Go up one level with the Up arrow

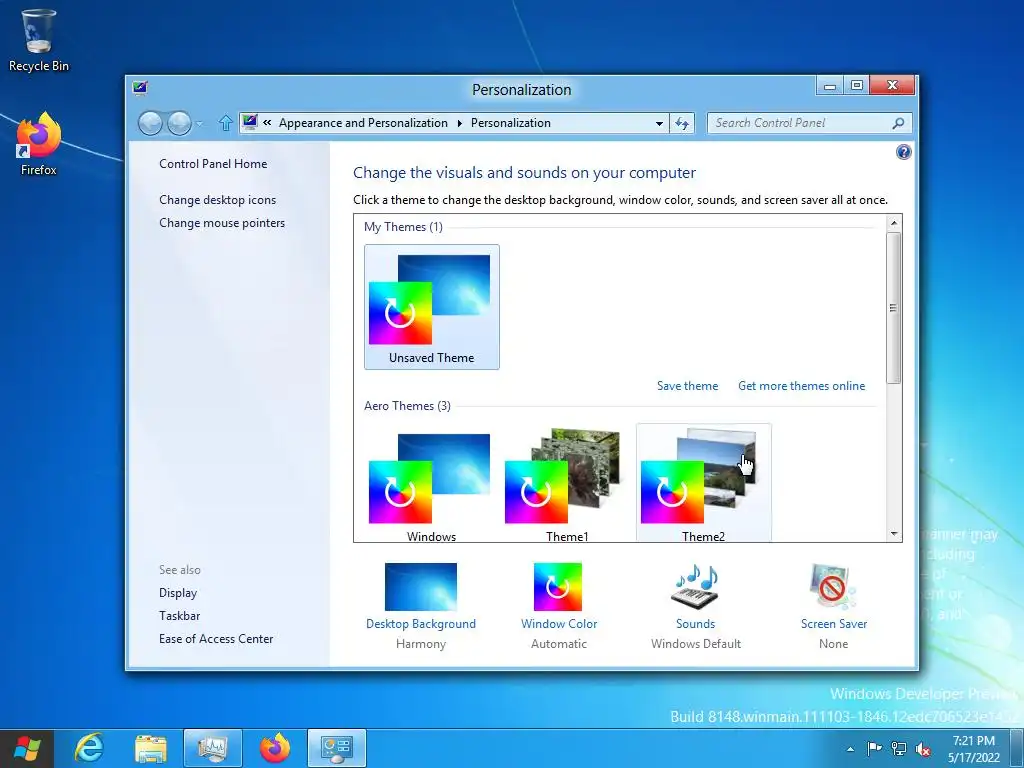[x=225, y=123]
